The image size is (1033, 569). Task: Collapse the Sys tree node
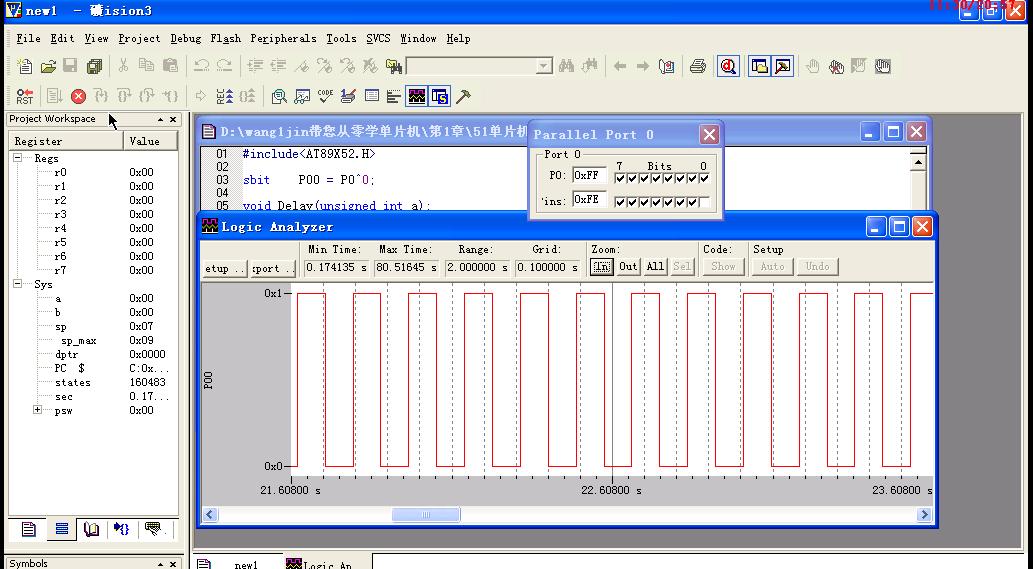point(18,284)
